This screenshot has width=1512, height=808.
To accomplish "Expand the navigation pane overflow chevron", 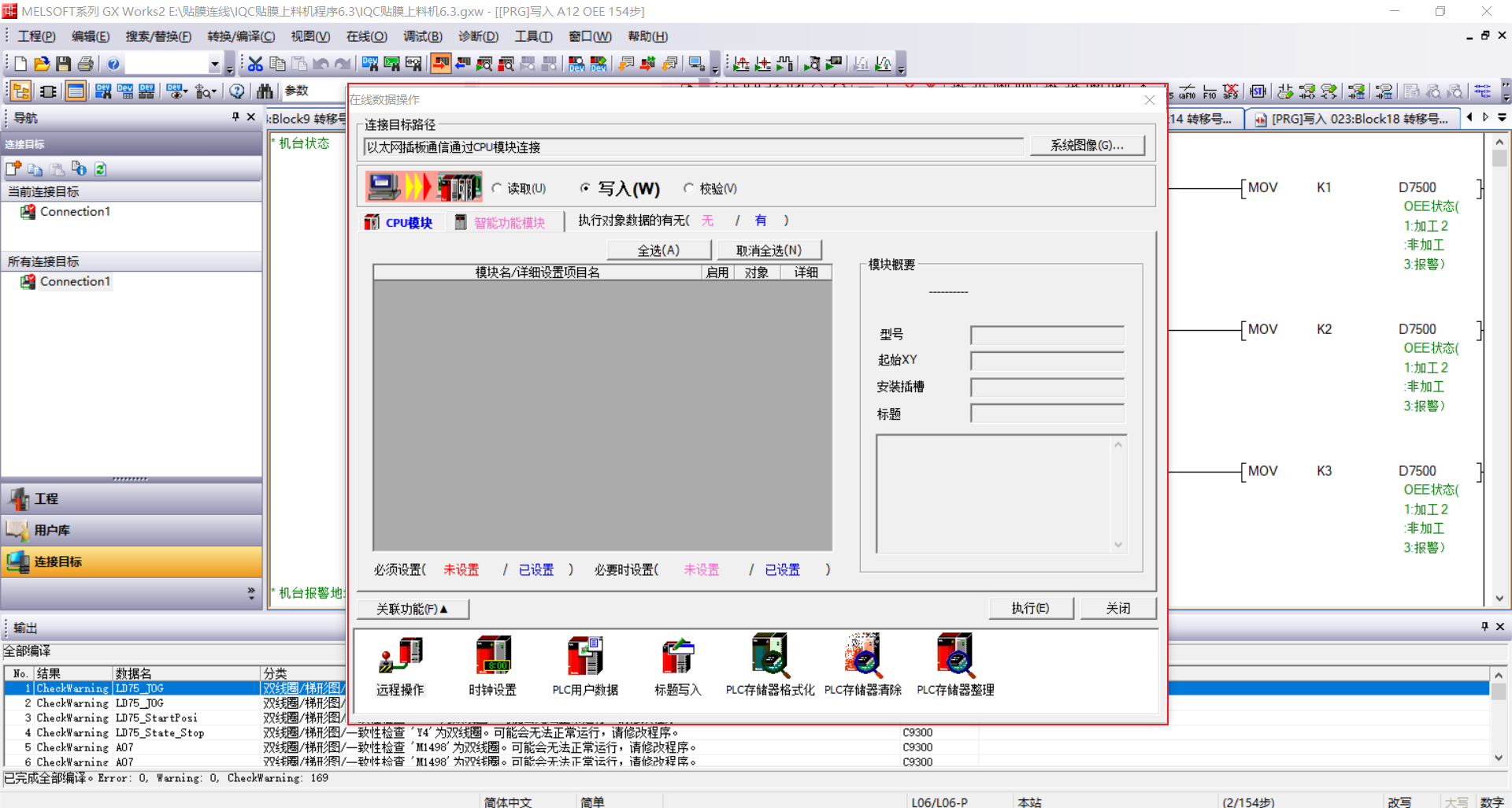I will tap(251, 592).
